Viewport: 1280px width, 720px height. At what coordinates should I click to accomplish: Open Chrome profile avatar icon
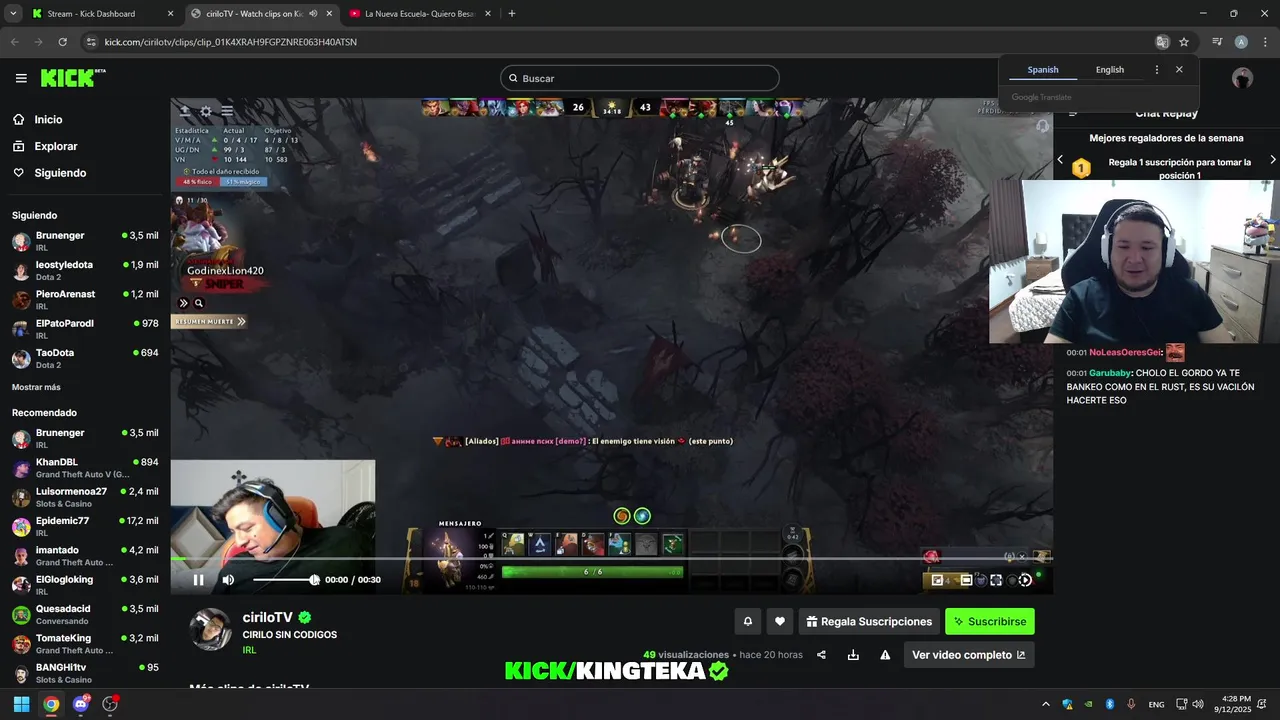pyautogui.click(x=1241, y=42)
